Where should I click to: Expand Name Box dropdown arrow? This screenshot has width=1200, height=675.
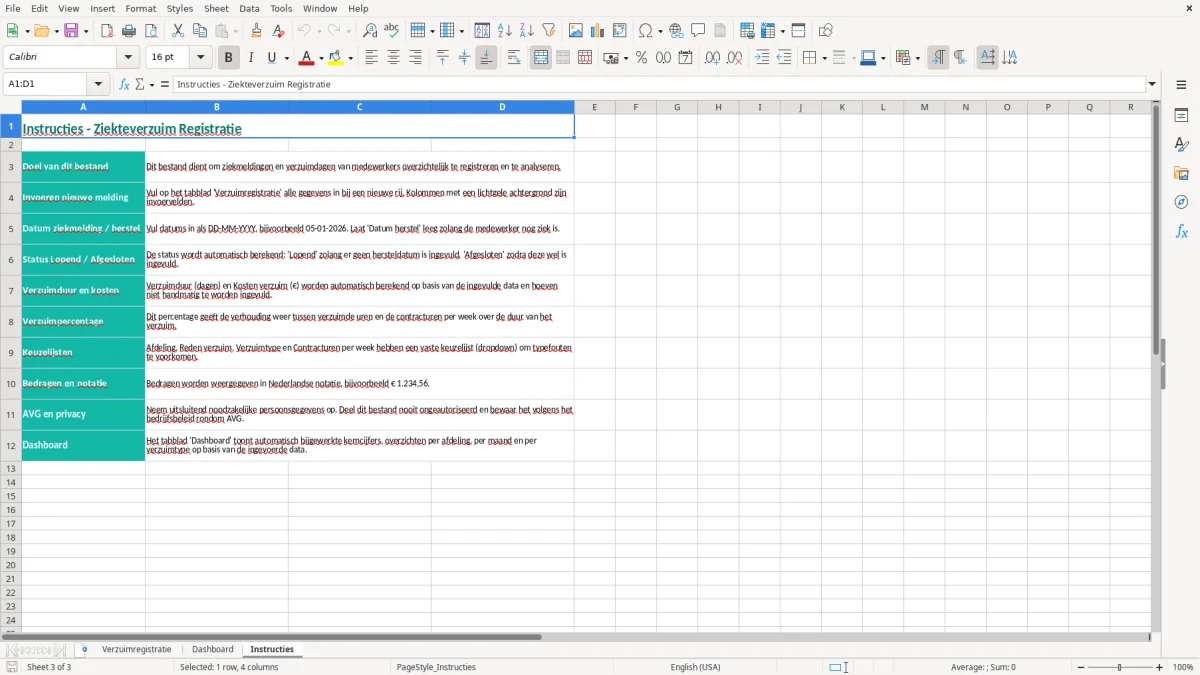[98, 85]
